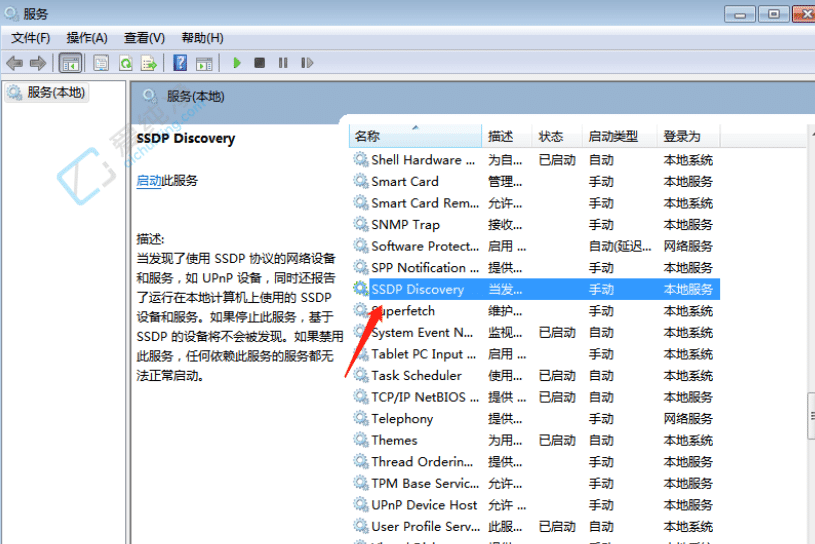This screenshot has height=544, width=815.
Task: Click the gear icon beside SPP Notification
Action: (x=361, y=268)
